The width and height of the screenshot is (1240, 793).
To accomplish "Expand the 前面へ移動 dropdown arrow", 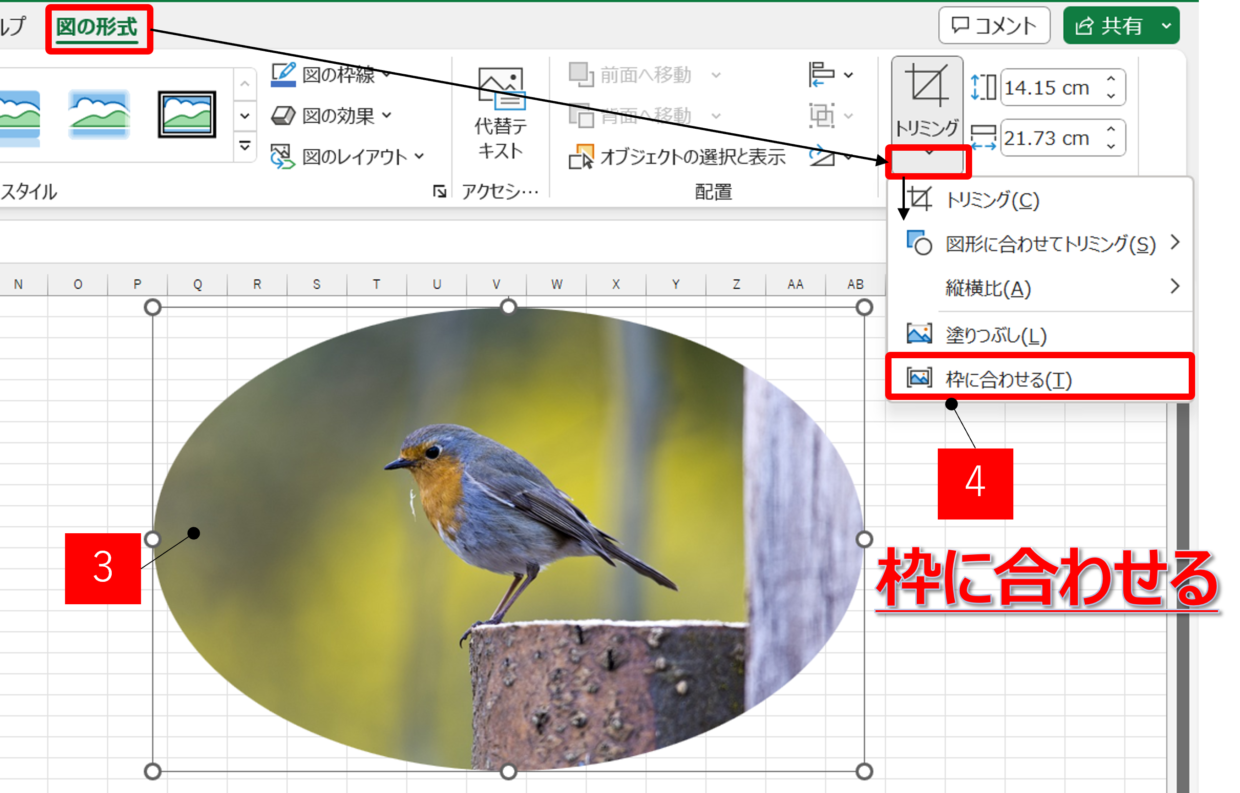I will (x=715, y=74).
